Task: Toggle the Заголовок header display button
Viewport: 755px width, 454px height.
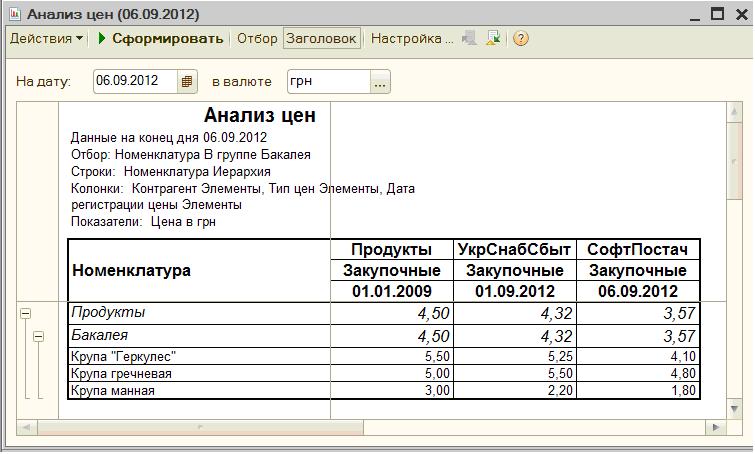Action: click(321, 39)
